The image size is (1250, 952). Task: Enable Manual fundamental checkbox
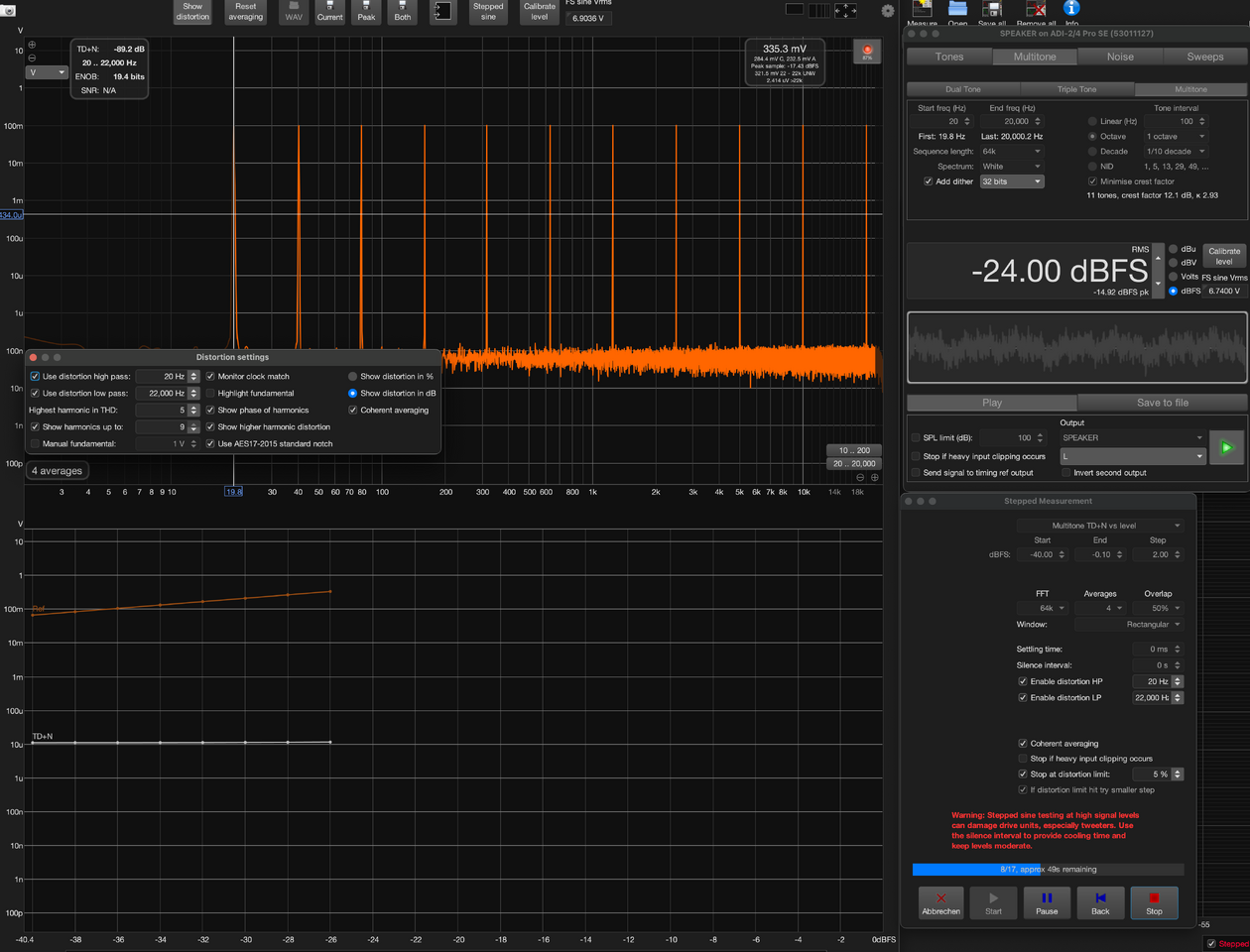[x=36, y=444]
